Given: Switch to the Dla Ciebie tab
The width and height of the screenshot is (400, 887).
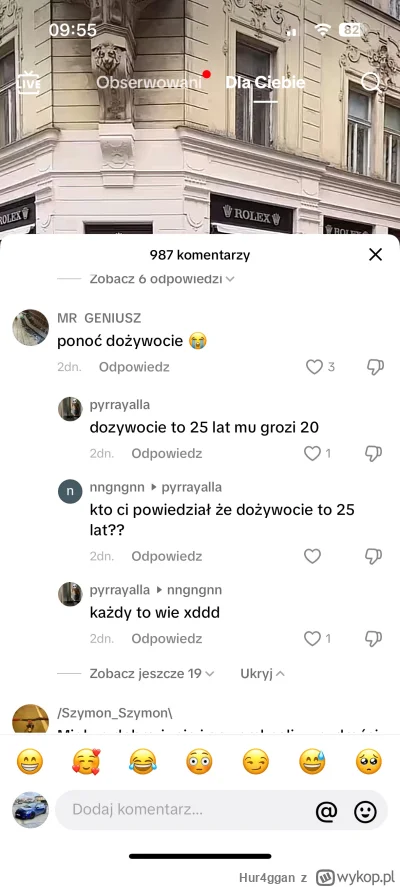Looking at the screenshot, I should 265,83.
